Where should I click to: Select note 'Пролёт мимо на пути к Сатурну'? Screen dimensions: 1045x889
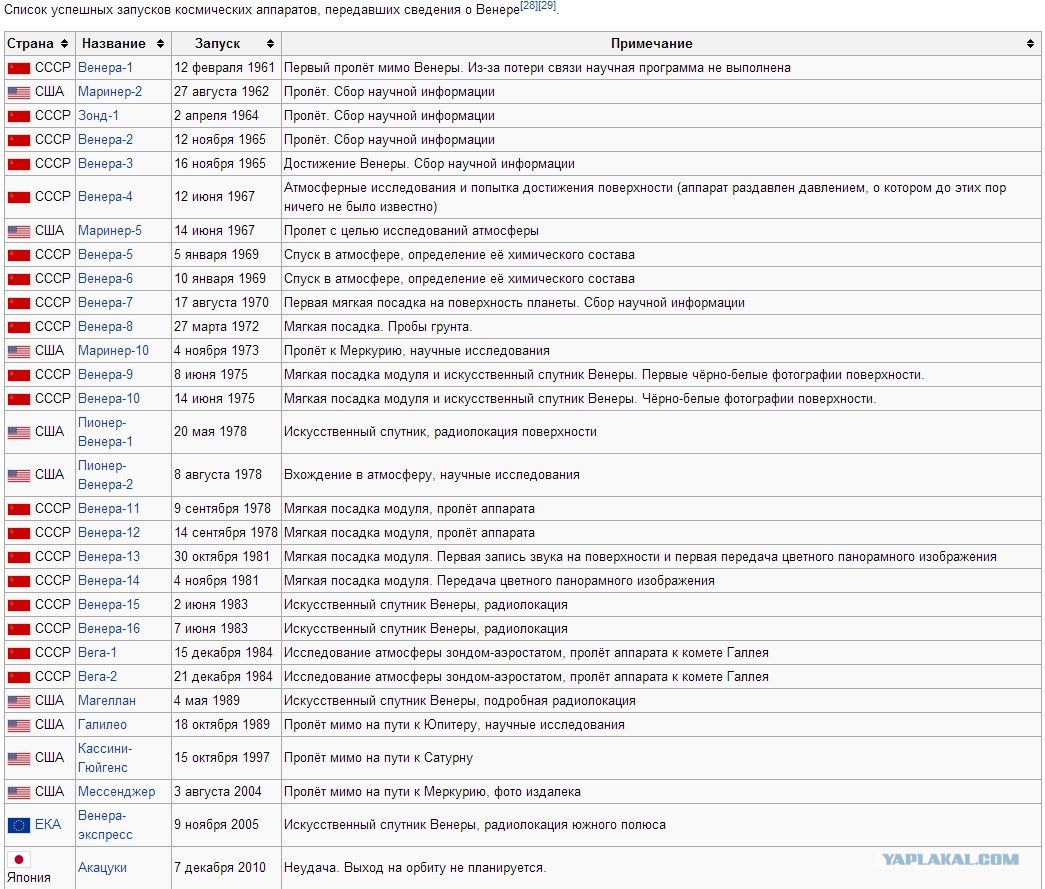(x=379, y=758)
